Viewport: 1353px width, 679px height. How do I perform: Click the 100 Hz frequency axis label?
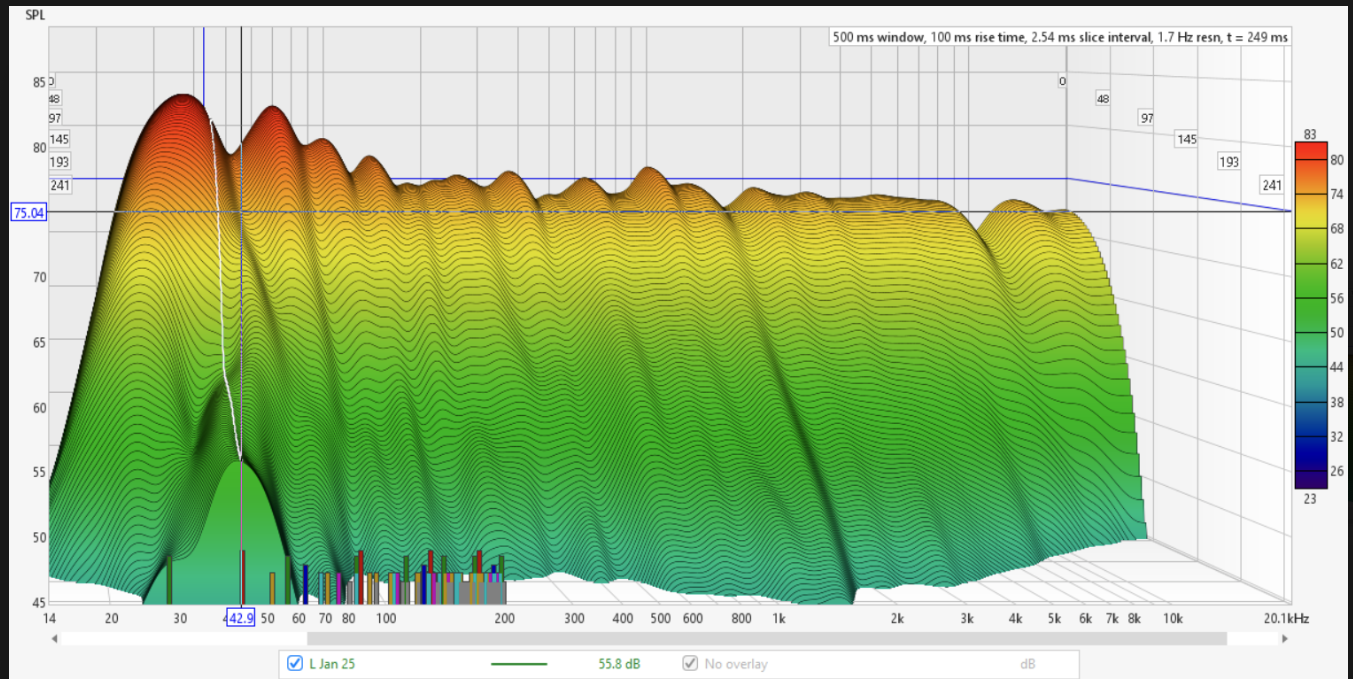pyautogui.click(x=386, y=618)
